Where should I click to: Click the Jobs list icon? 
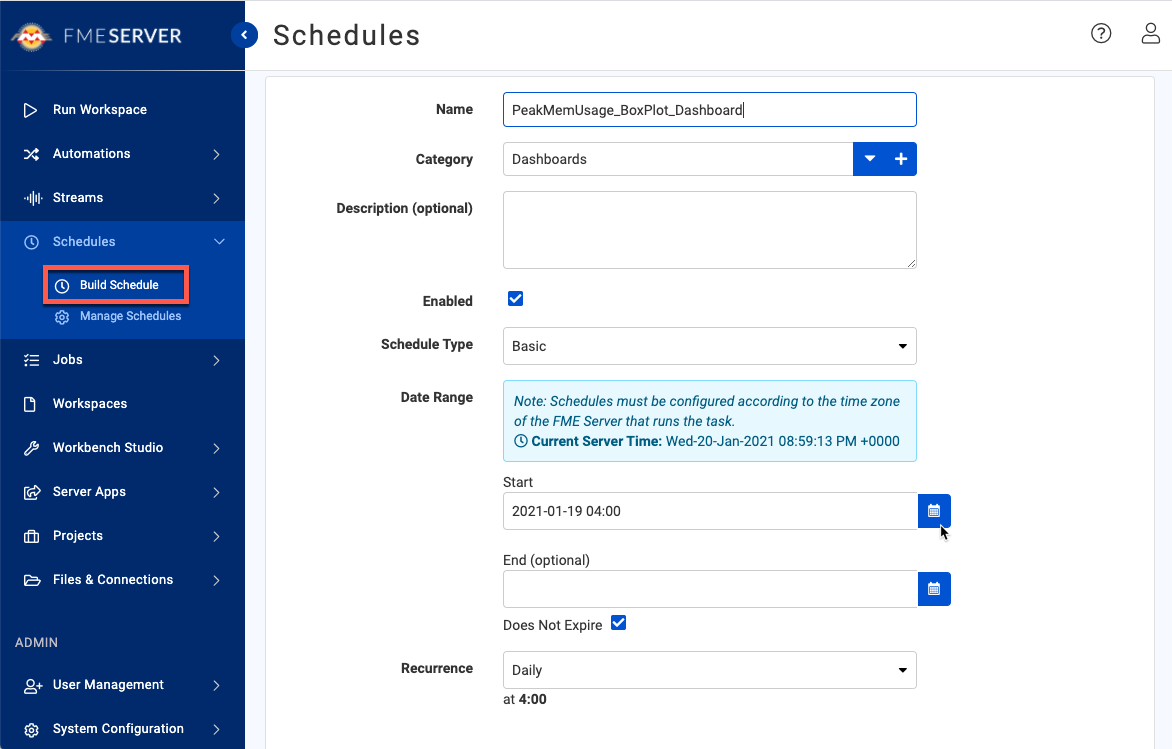31,360
